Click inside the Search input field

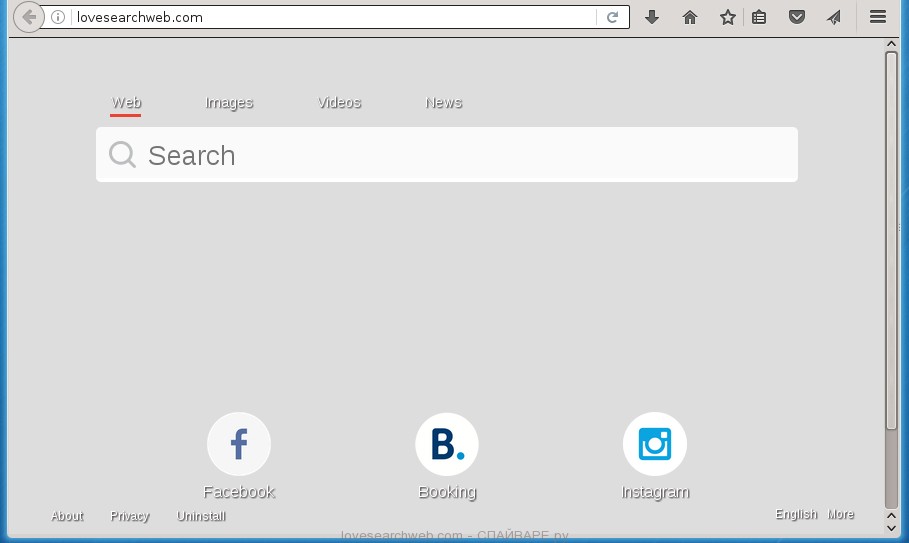pos(460,155)
